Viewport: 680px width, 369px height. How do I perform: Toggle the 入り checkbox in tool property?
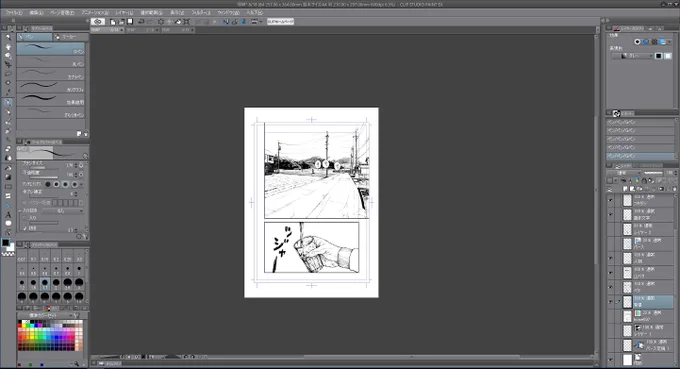point(26,218)
